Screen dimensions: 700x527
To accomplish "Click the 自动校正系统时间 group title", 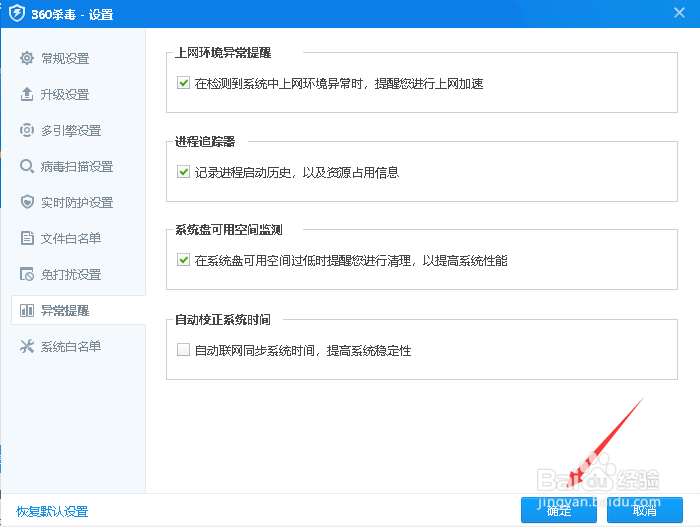I will coord(223,319).
